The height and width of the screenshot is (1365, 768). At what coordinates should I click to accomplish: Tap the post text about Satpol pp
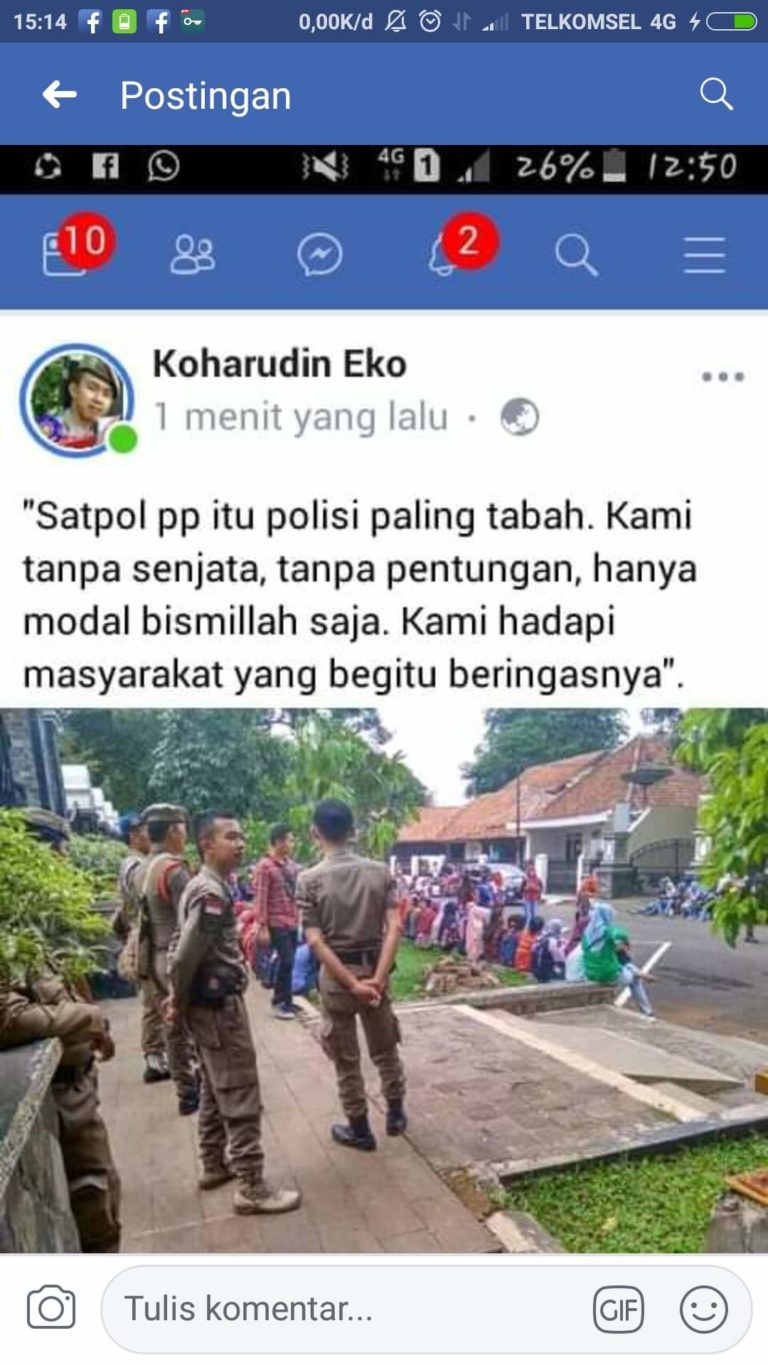pos(360,596)
